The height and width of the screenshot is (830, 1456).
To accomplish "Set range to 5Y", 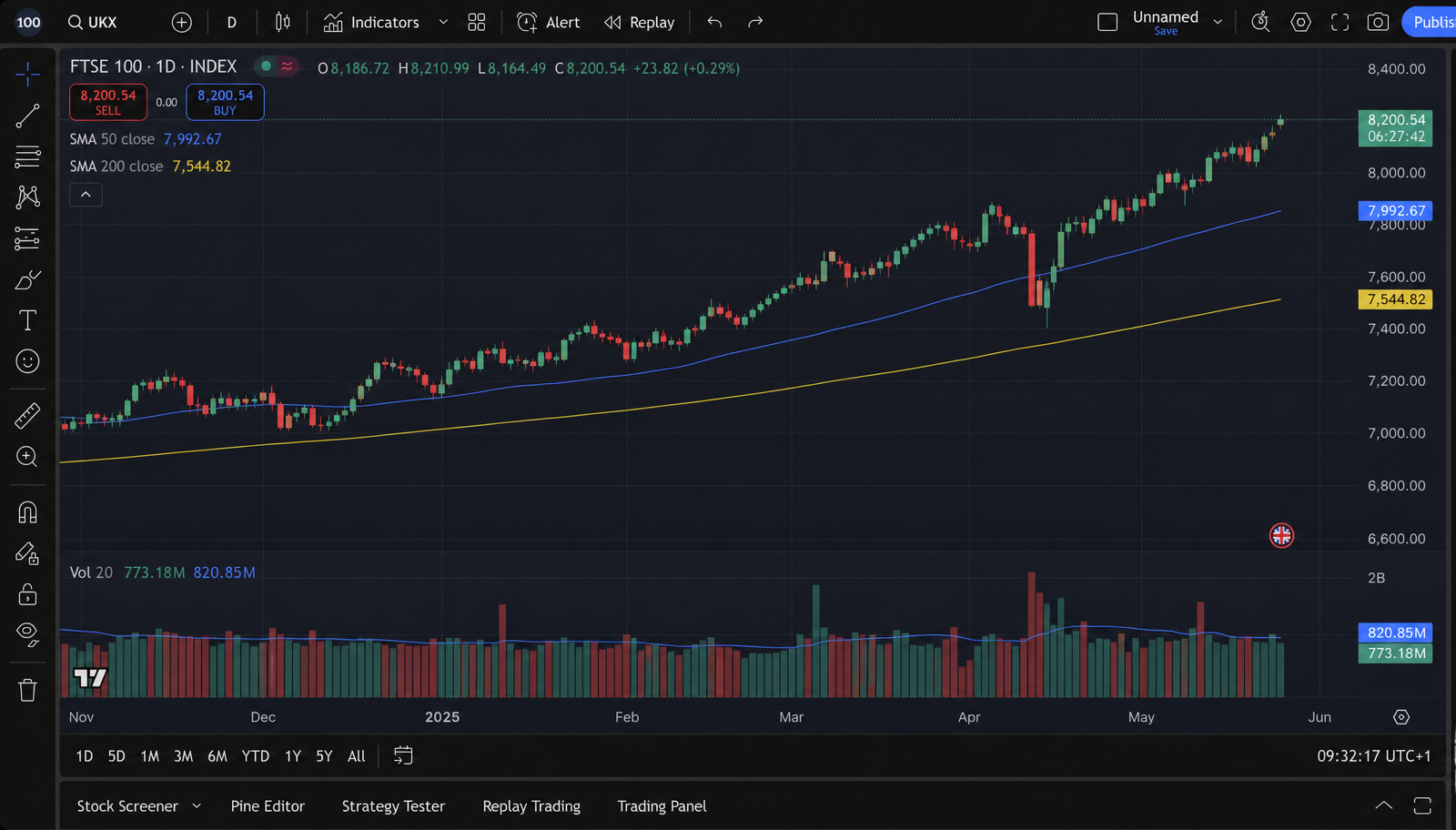I will tap(324, 756).
